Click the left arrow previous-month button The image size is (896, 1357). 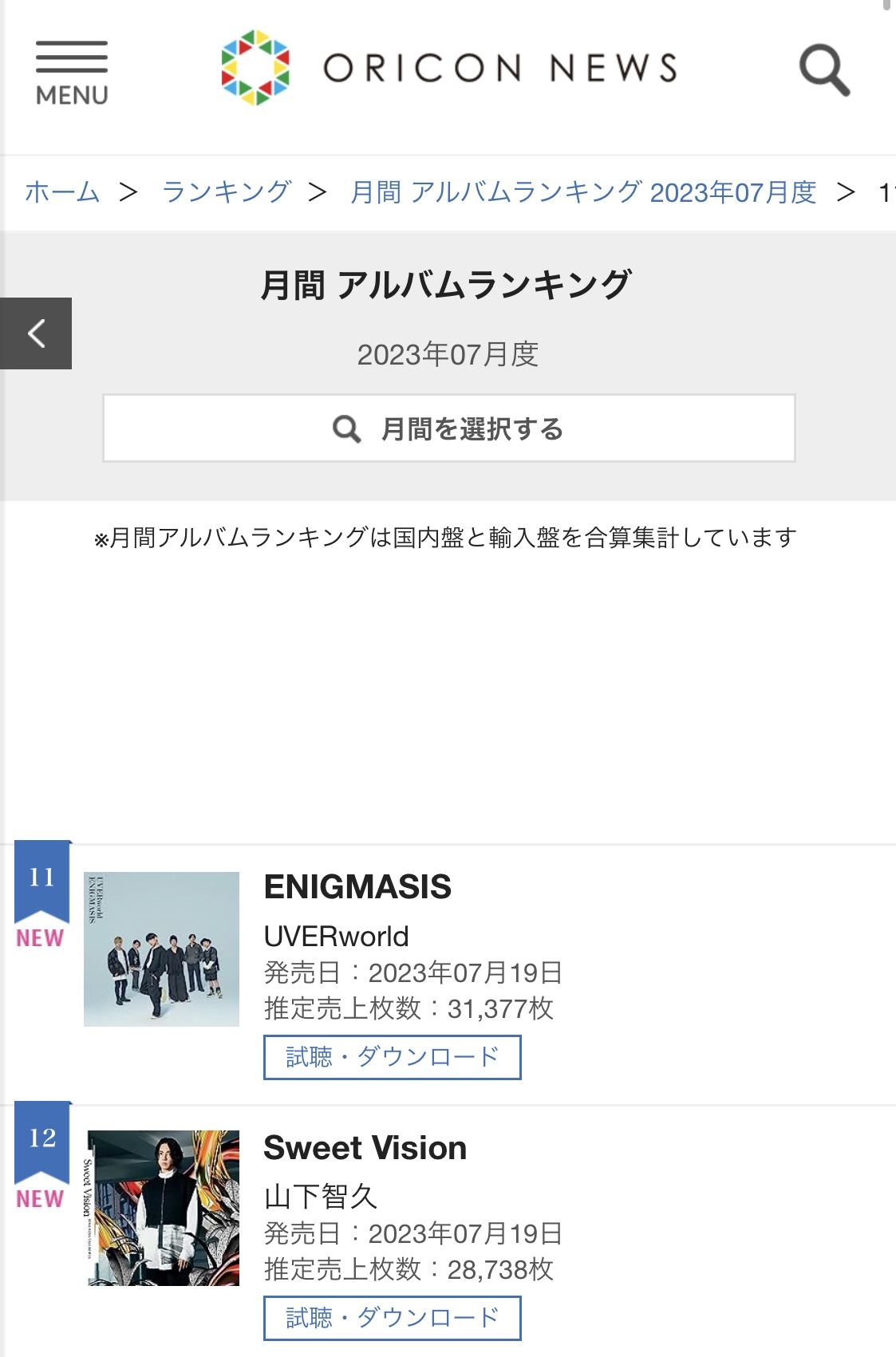[36, 333]
